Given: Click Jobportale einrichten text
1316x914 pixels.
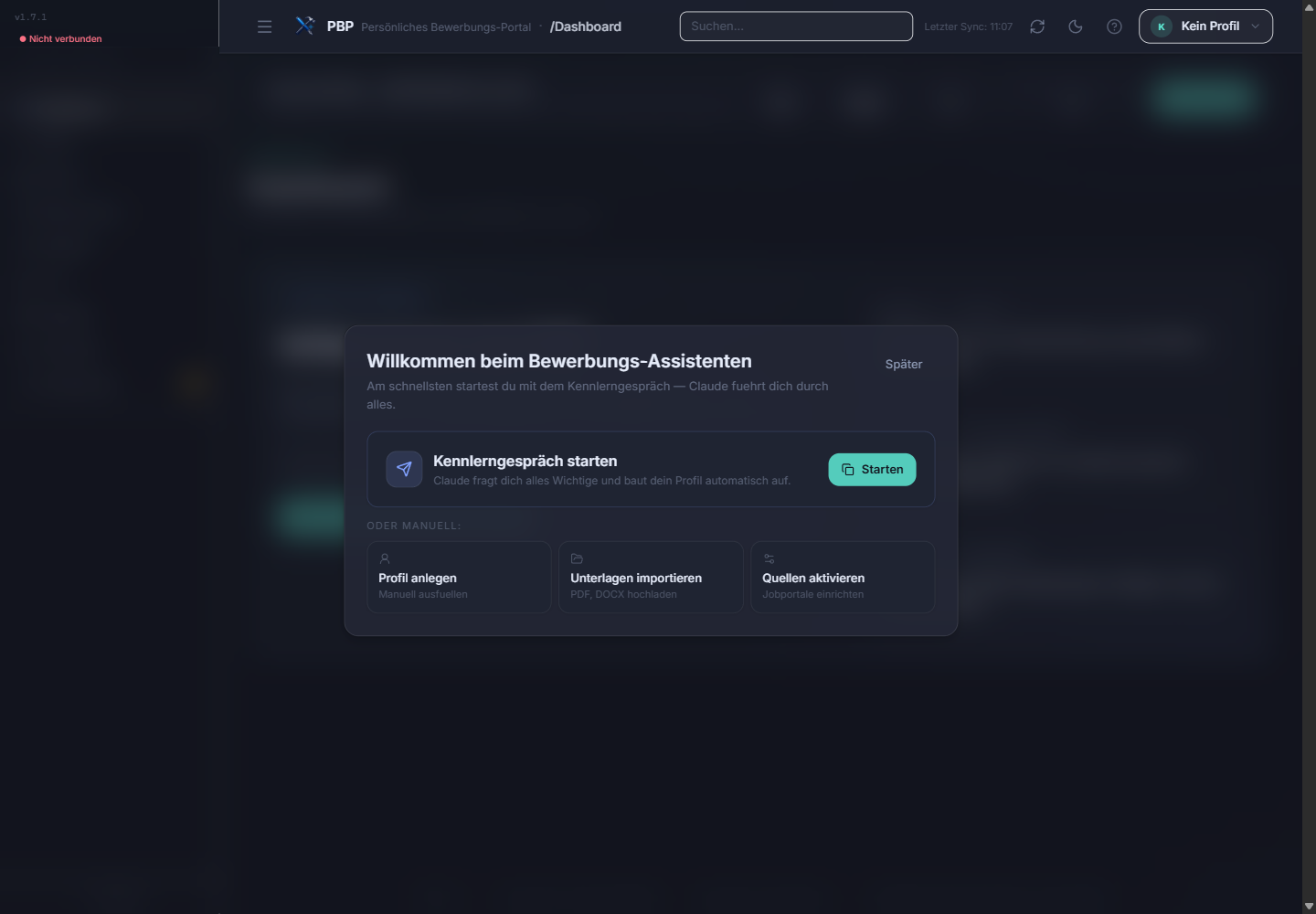Looking at the screenshot, I should click(812, 594).
